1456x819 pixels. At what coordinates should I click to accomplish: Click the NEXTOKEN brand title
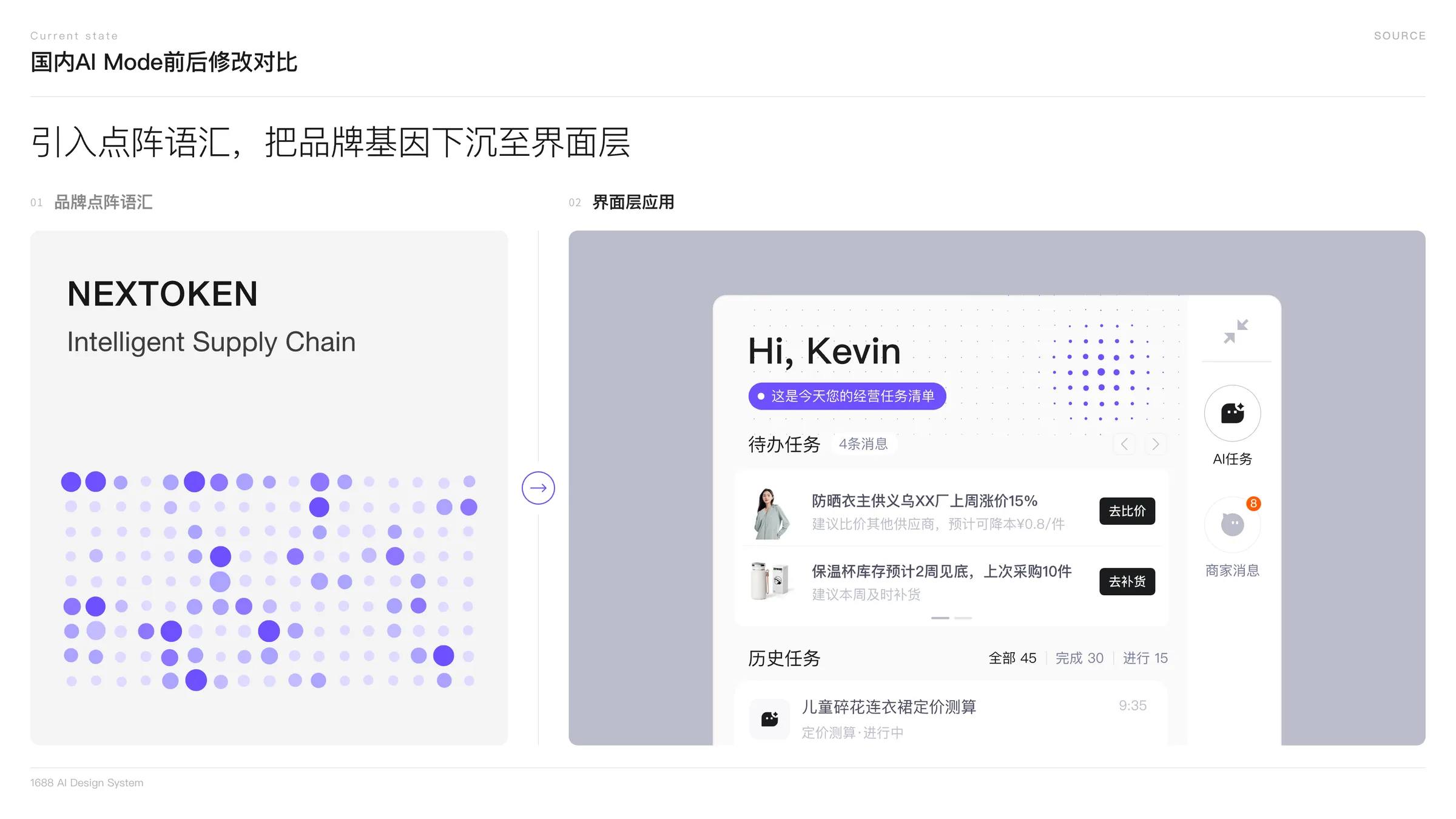tap(163, 294)
